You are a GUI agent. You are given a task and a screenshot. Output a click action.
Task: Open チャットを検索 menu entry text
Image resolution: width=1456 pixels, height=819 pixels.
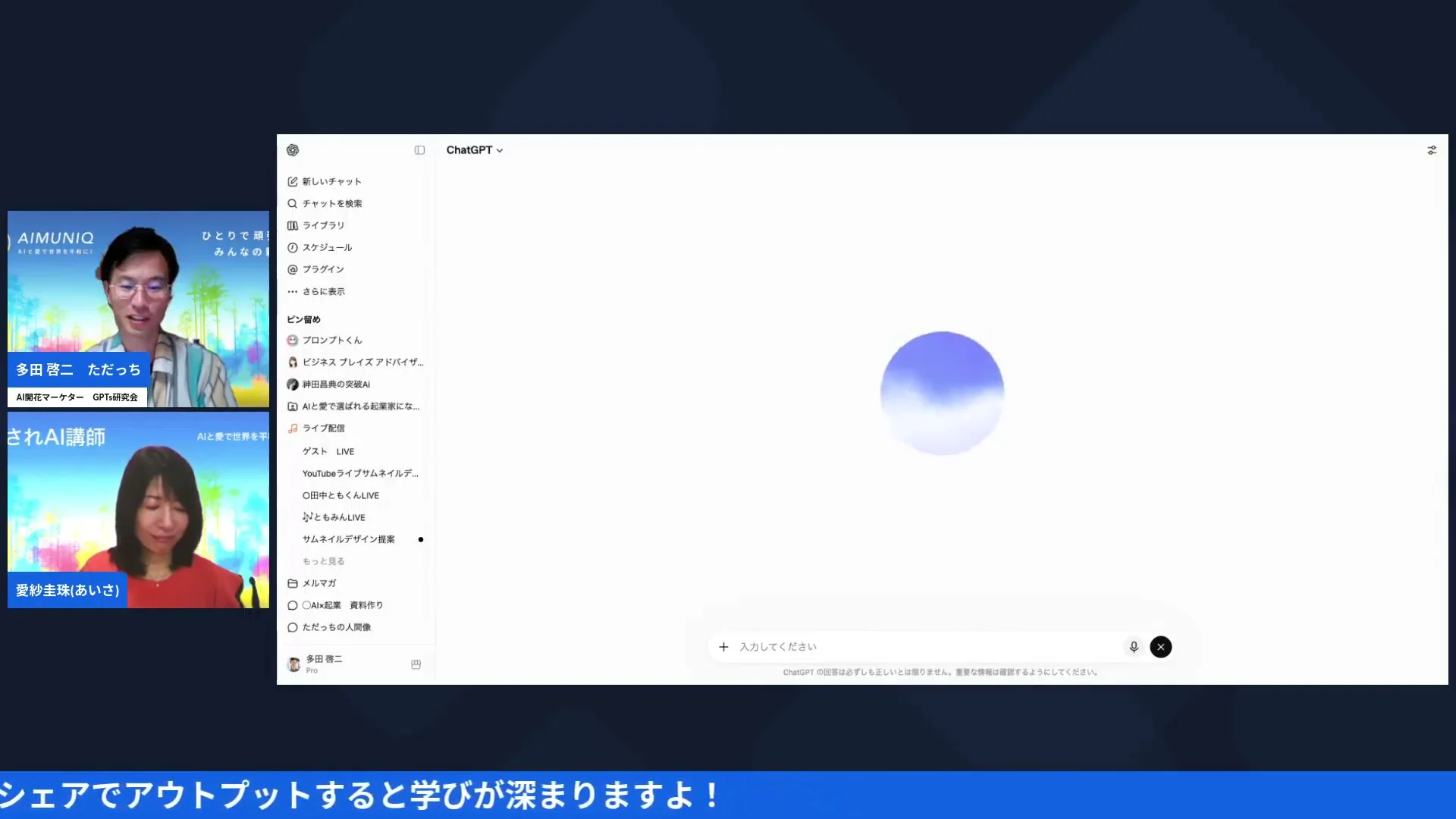pyautogui.click(x=332, y=203)
